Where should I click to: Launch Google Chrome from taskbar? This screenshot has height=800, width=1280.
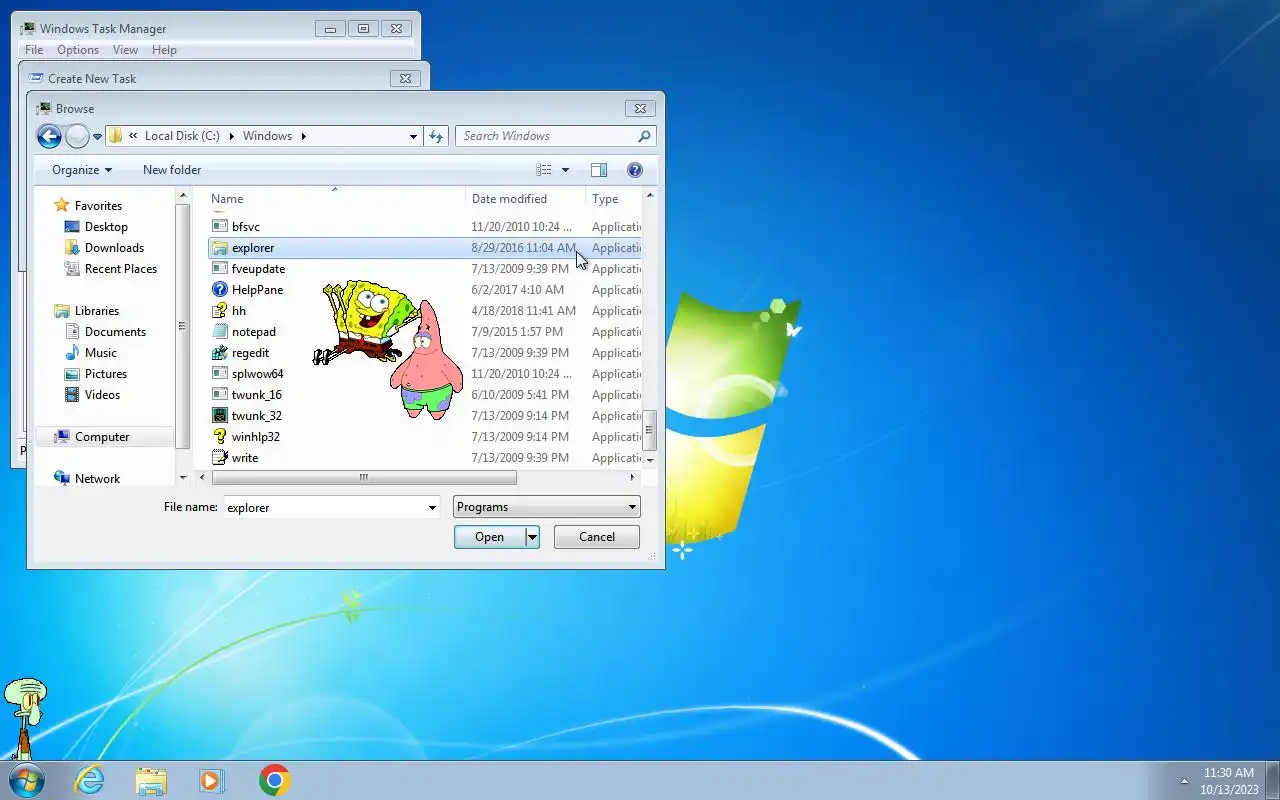click(x=274, y=780)
